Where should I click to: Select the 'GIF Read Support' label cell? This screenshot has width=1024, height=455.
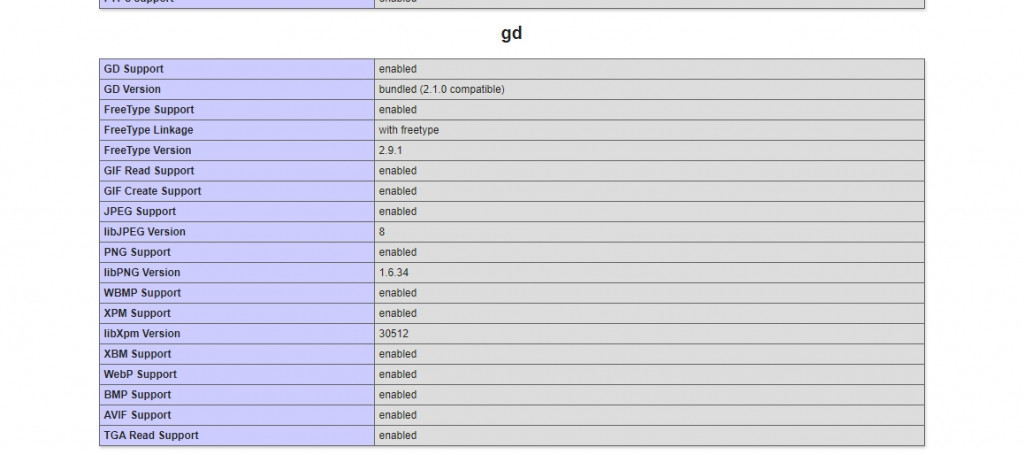click(237, 170)
